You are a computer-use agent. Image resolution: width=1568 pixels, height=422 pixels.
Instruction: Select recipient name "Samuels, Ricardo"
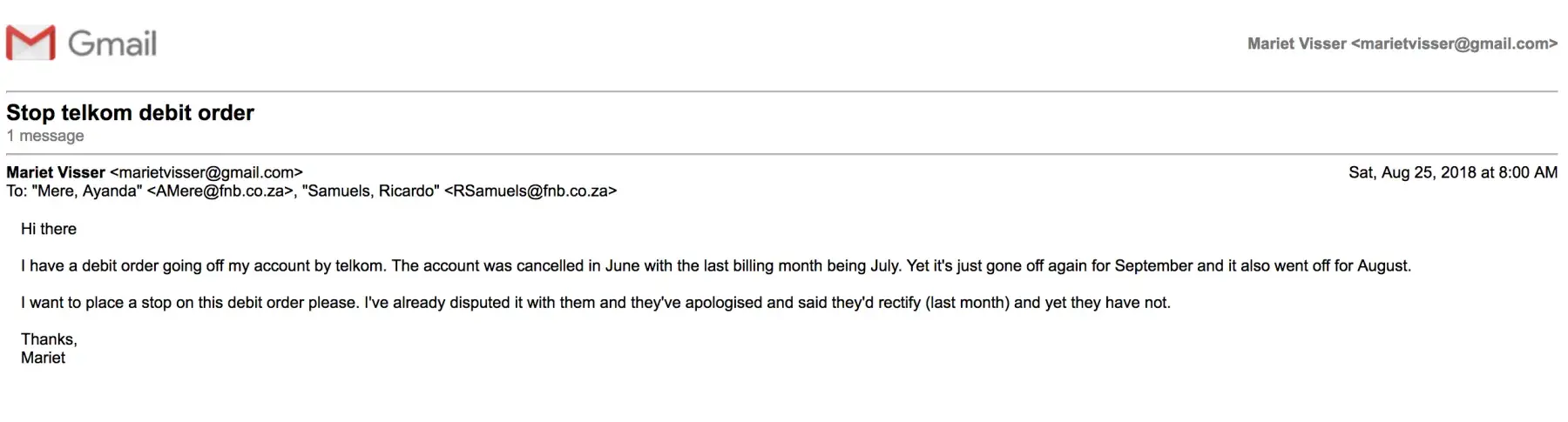coord(370,191)
